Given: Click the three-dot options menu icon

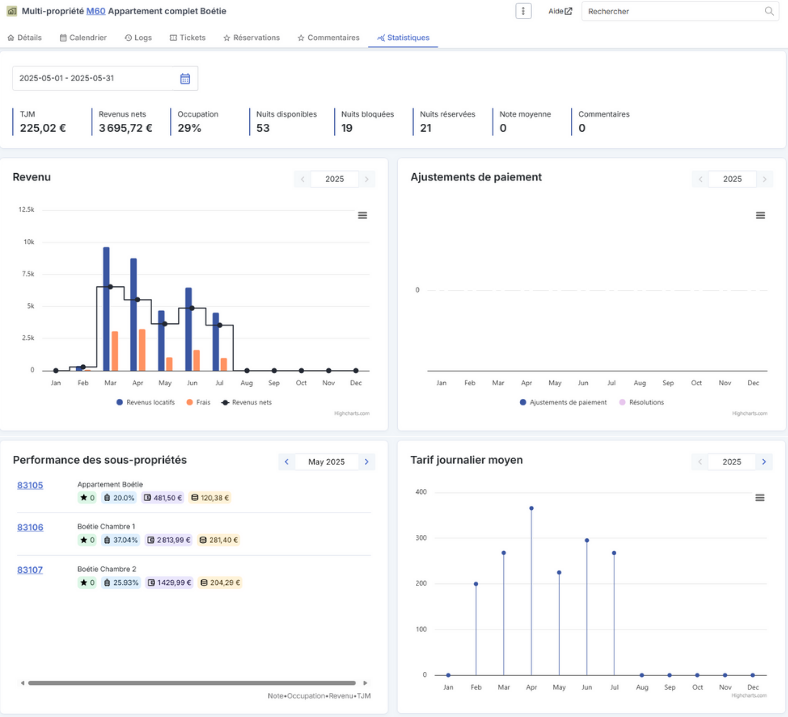Looking at the screenshot, I should (523, 11).
